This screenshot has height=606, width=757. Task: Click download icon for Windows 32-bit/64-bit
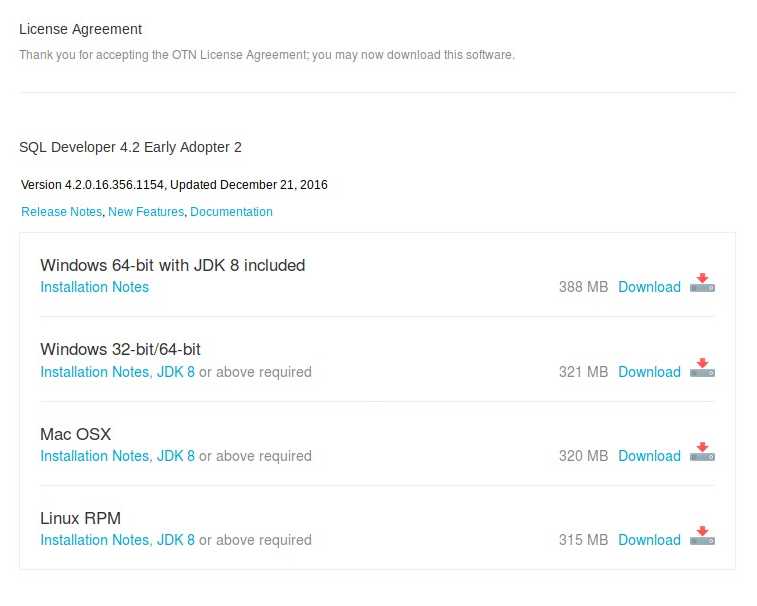tap(702, 369)
